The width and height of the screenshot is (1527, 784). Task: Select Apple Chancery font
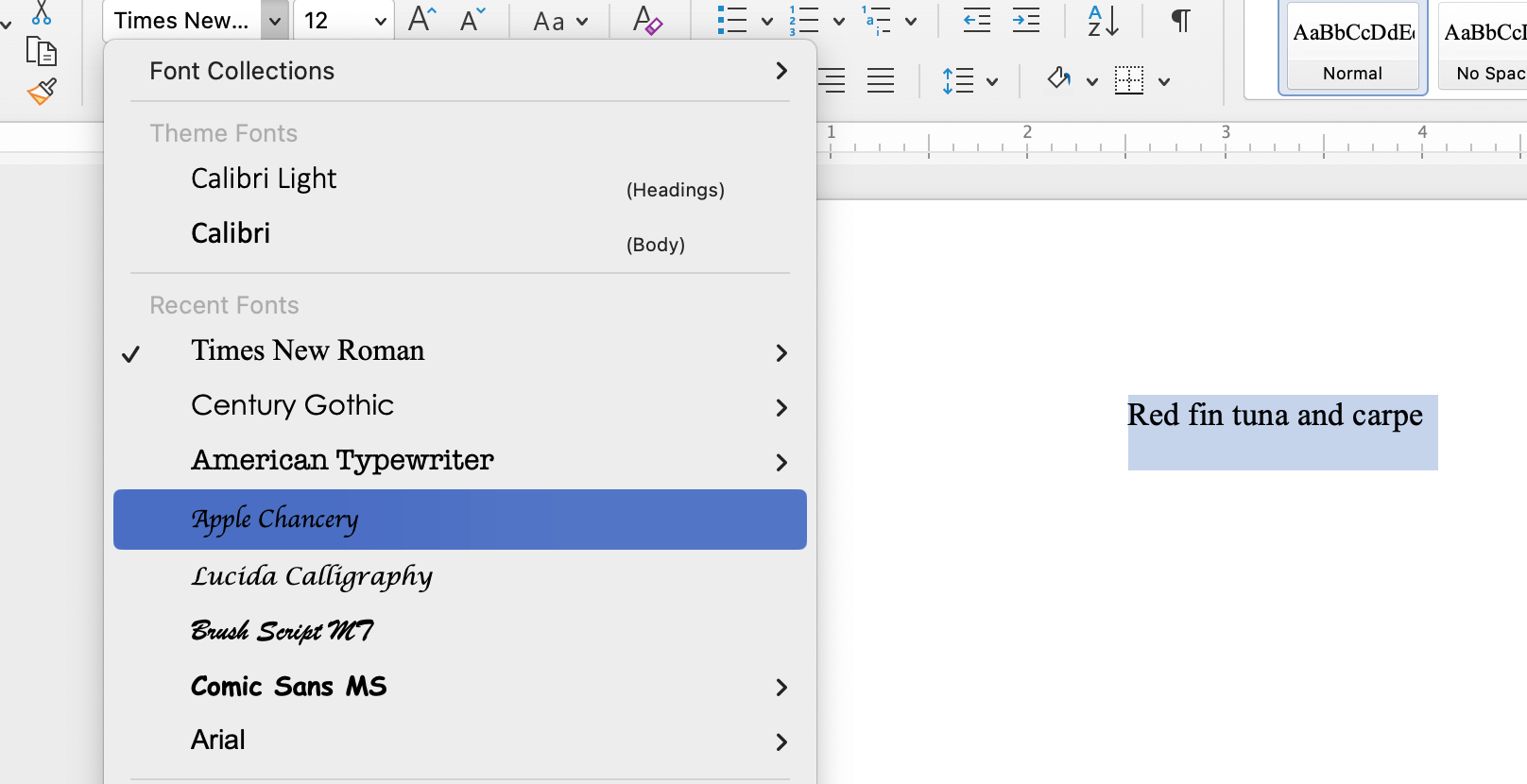tap(460, 520)
